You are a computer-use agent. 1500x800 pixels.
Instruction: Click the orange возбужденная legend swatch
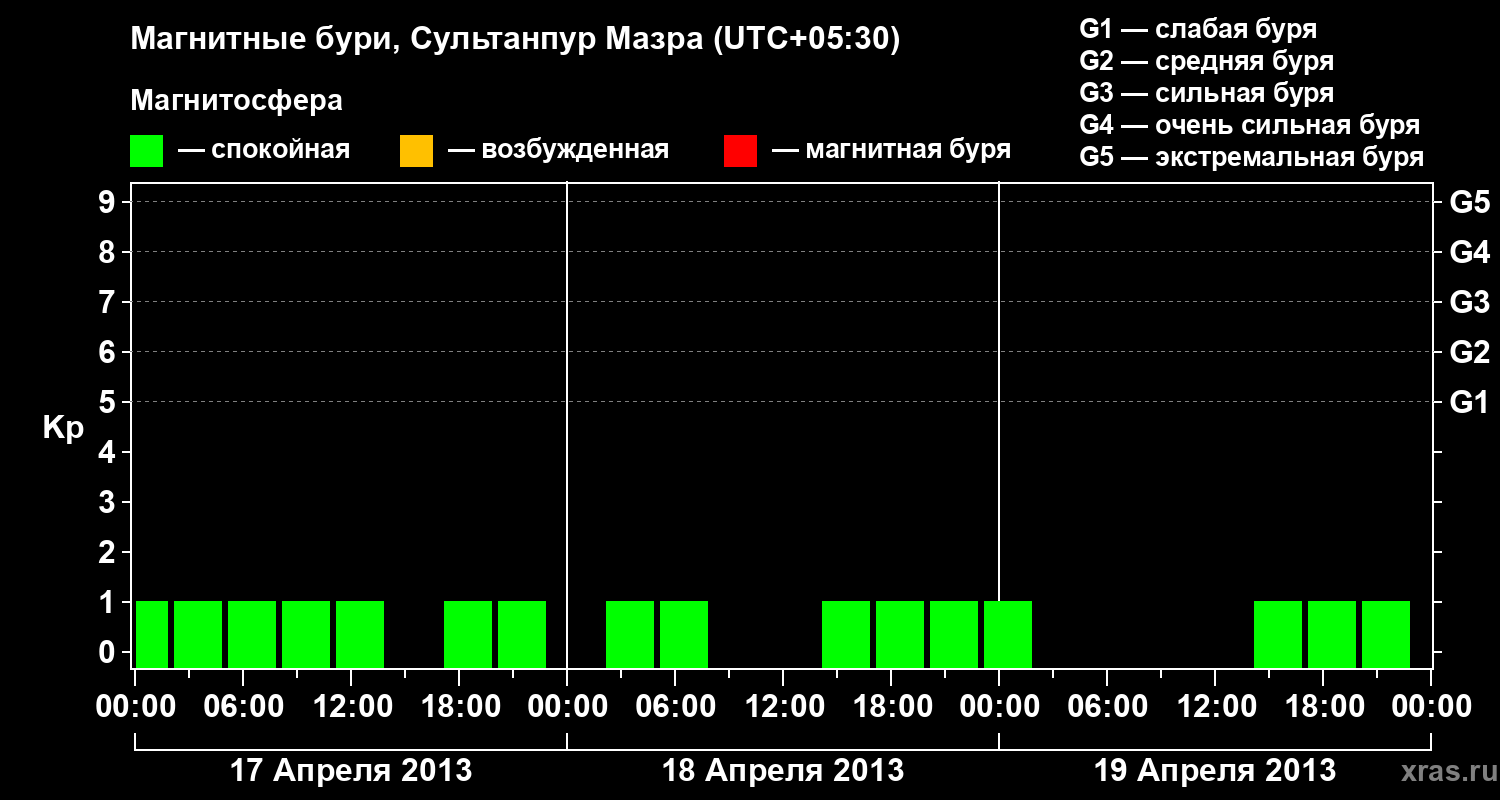(x=416, y=151)
